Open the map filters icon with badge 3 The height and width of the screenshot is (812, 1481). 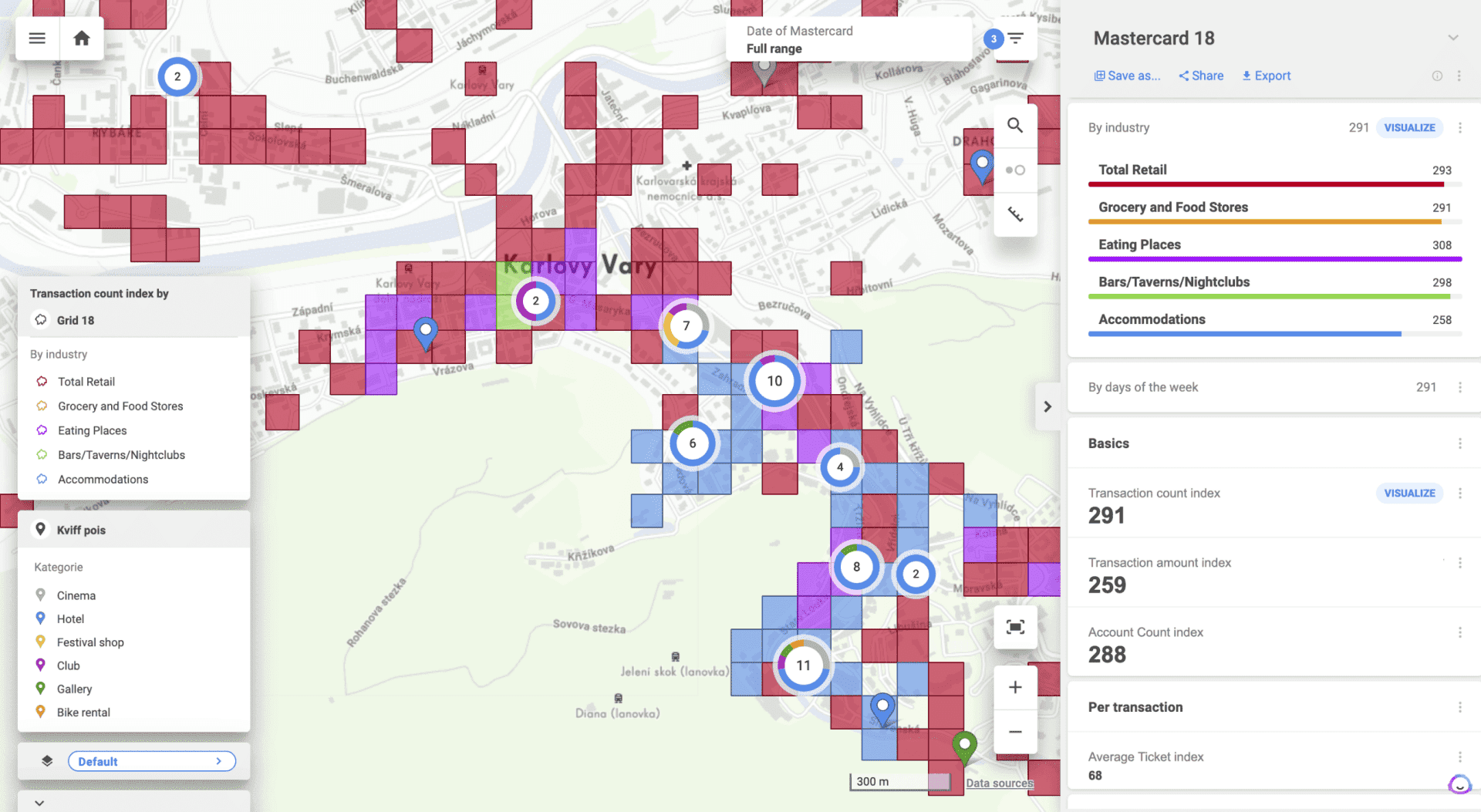1014,38
